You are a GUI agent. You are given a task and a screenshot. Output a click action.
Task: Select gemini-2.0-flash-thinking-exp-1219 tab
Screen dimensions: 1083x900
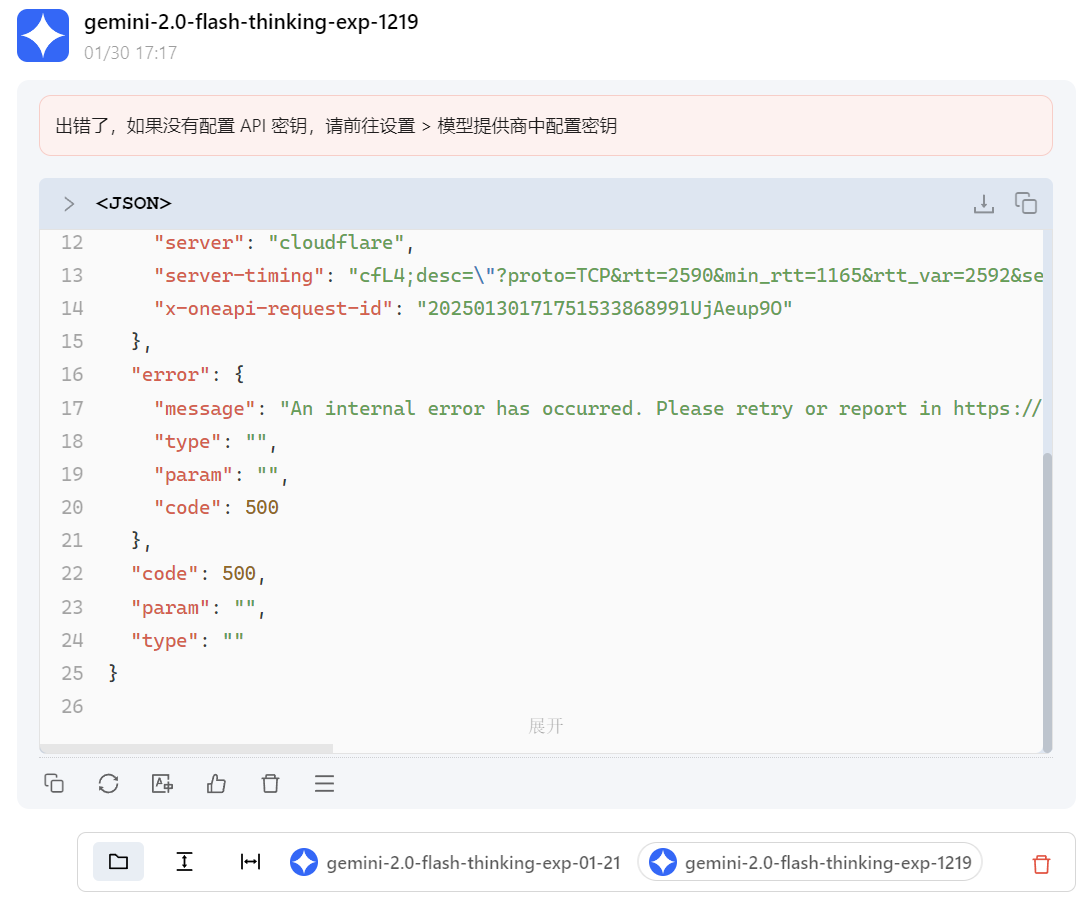point(809,862)
